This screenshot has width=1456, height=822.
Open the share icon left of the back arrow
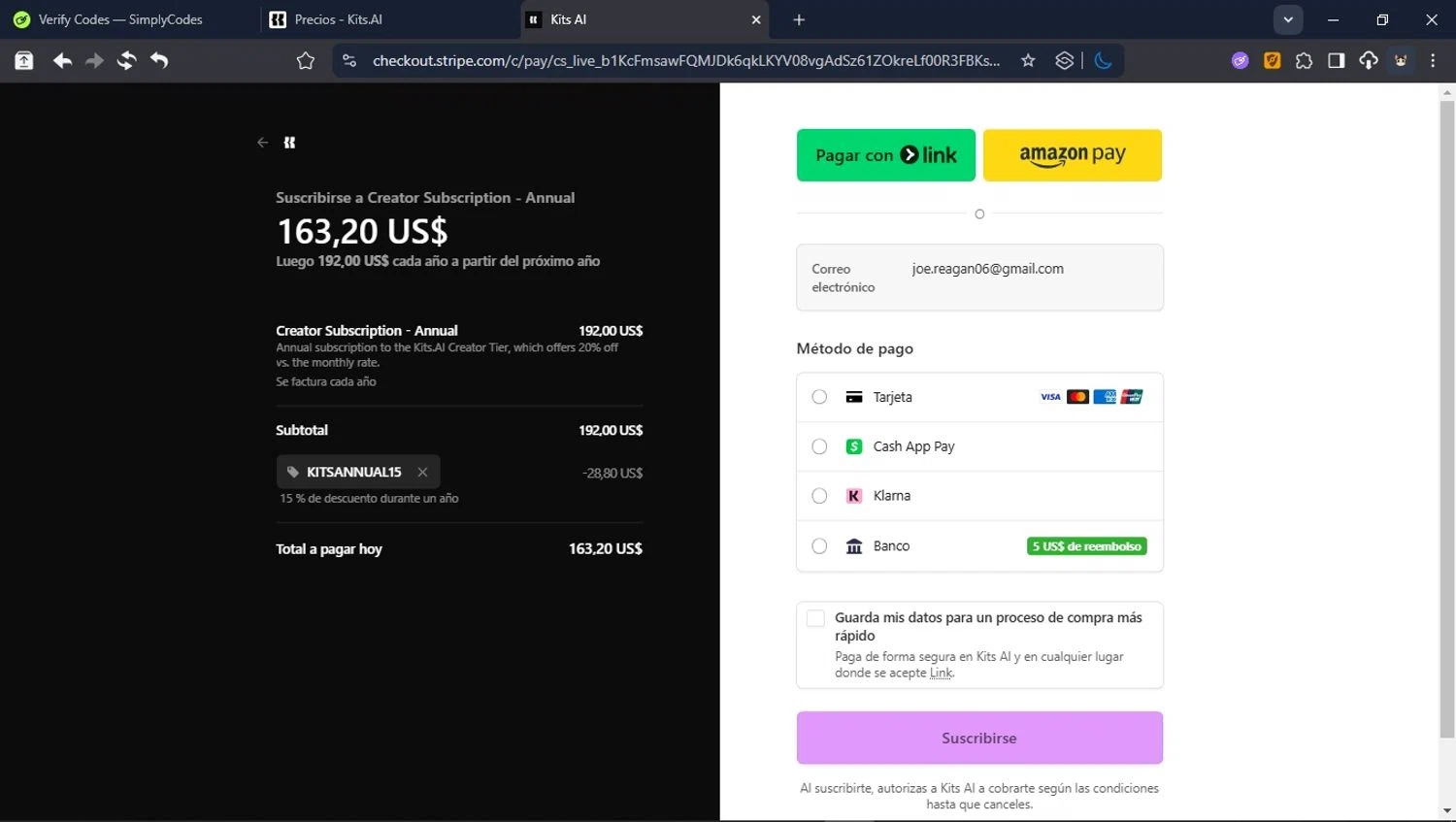pyautogui.click(x=24, y=61)
